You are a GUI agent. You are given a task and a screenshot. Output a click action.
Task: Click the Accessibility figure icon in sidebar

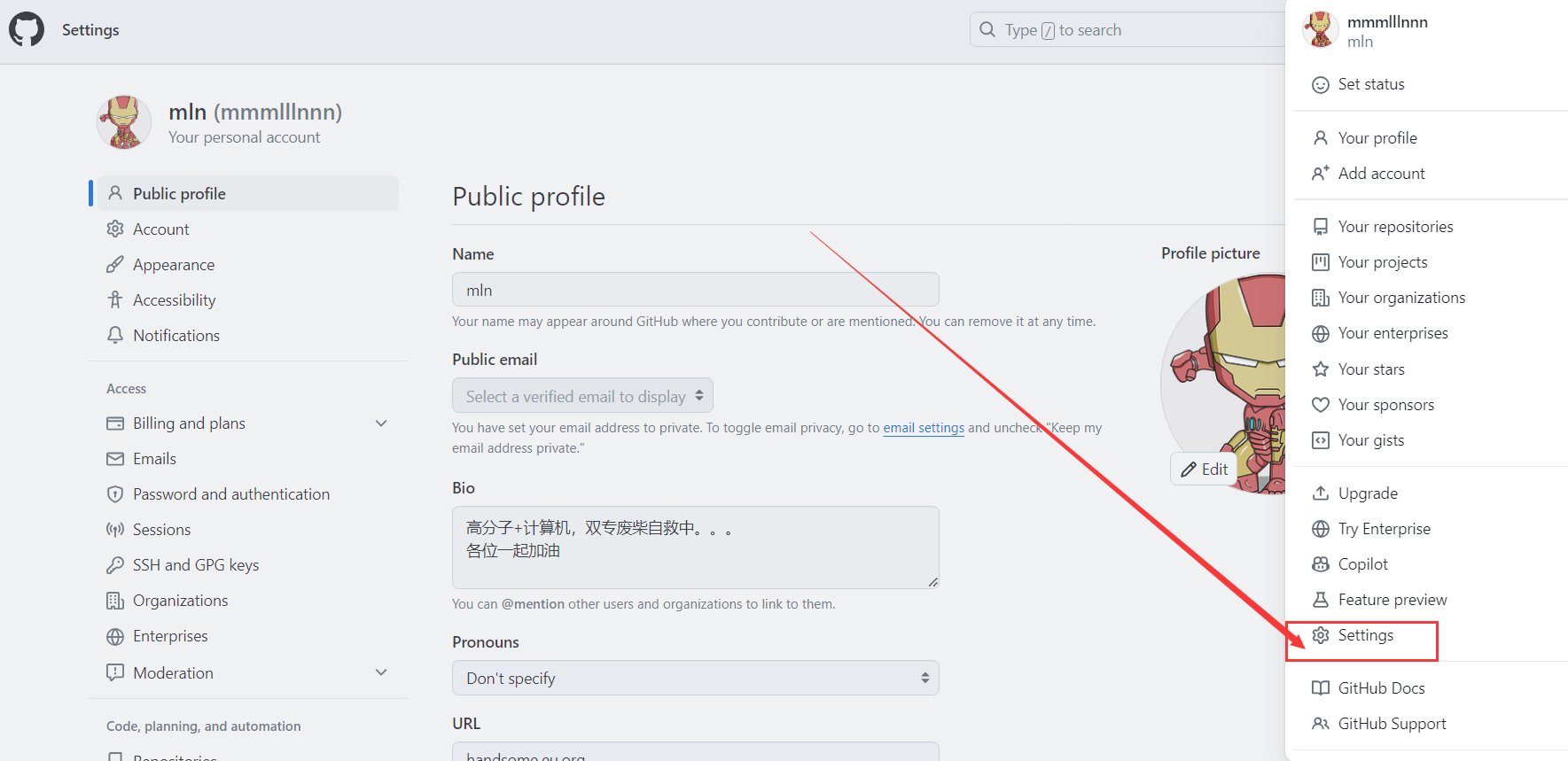pyautogui.click(x=115, y=300)
